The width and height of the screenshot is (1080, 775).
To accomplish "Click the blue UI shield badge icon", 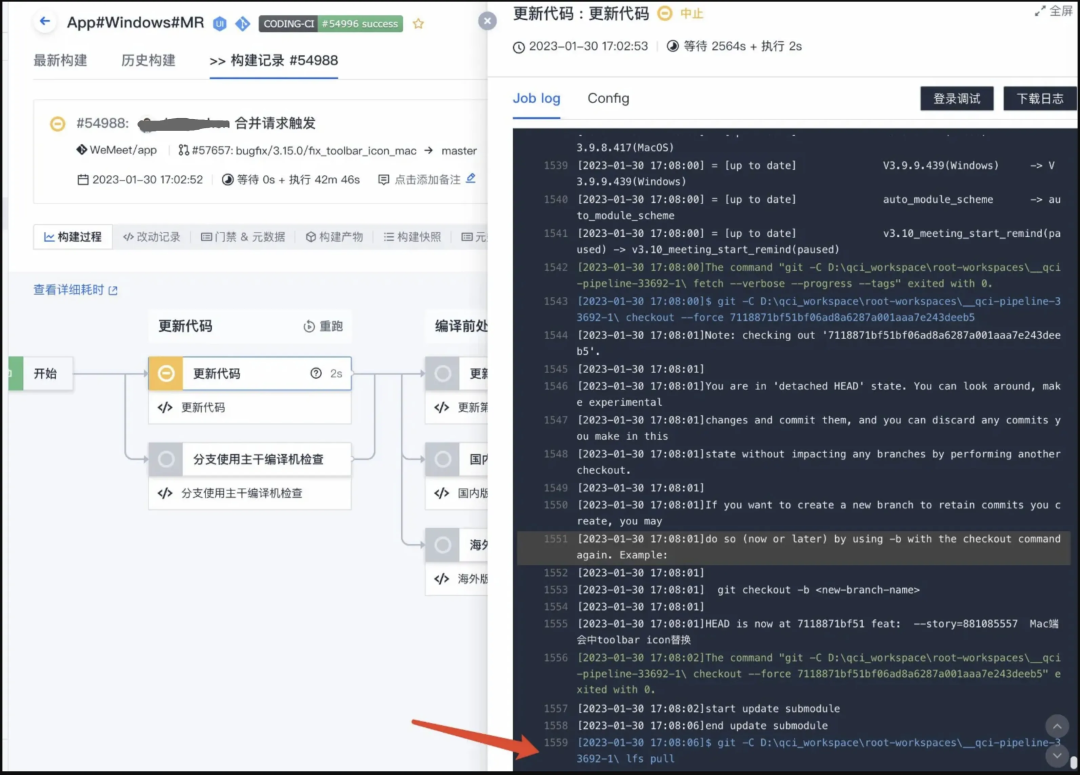I will [x=220, y=23].
